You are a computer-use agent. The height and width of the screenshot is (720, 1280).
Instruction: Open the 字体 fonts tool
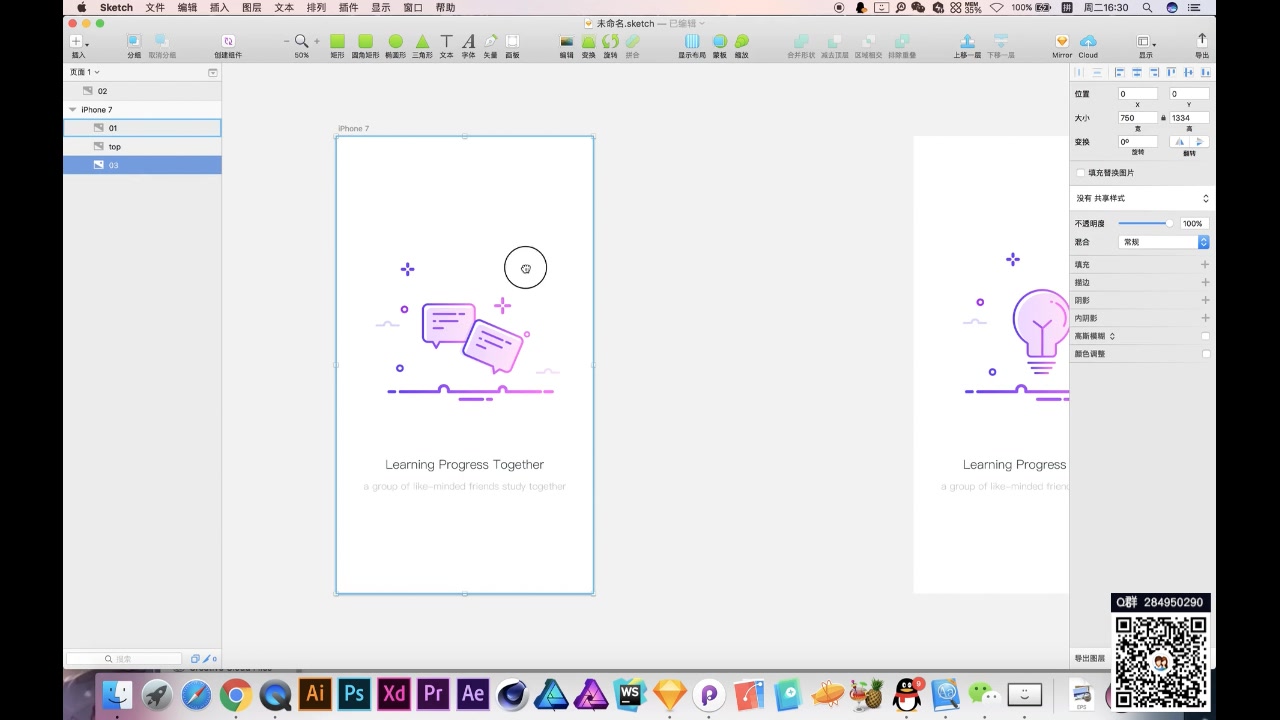468,42
